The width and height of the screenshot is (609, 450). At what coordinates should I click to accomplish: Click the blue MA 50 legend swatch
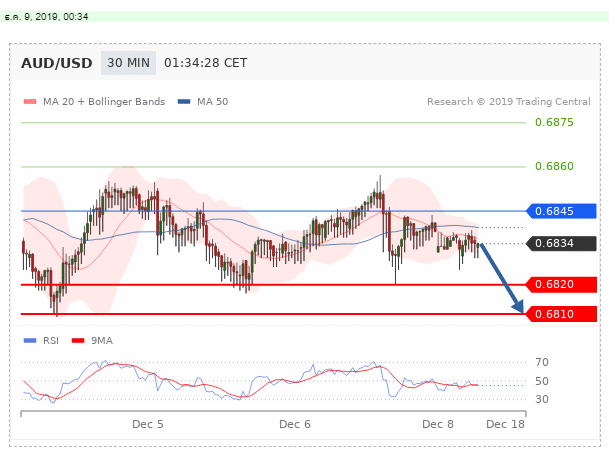[184, 102]
